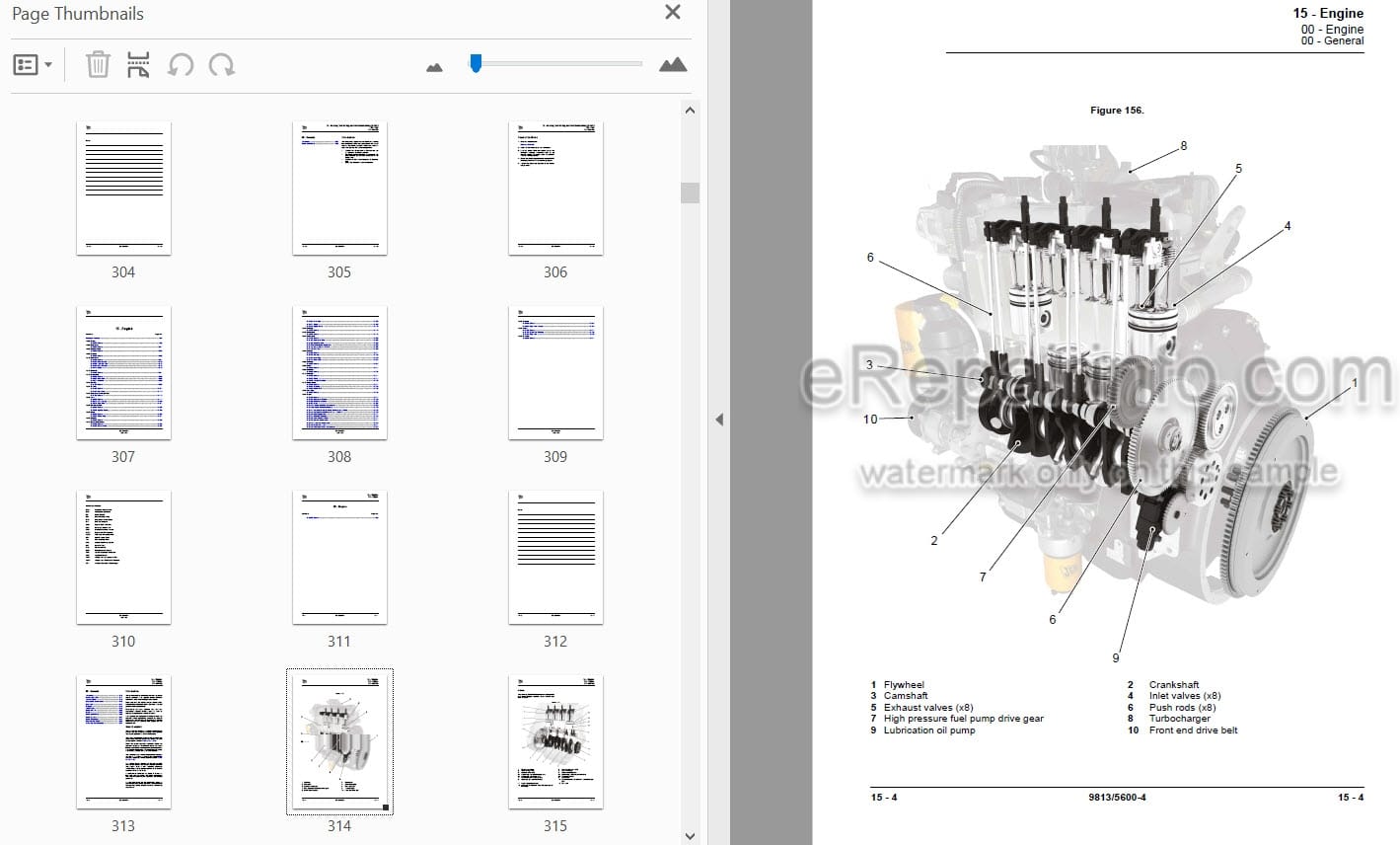
Task: Click callout number 9 on engine figure
Action: click(1116, 658)
